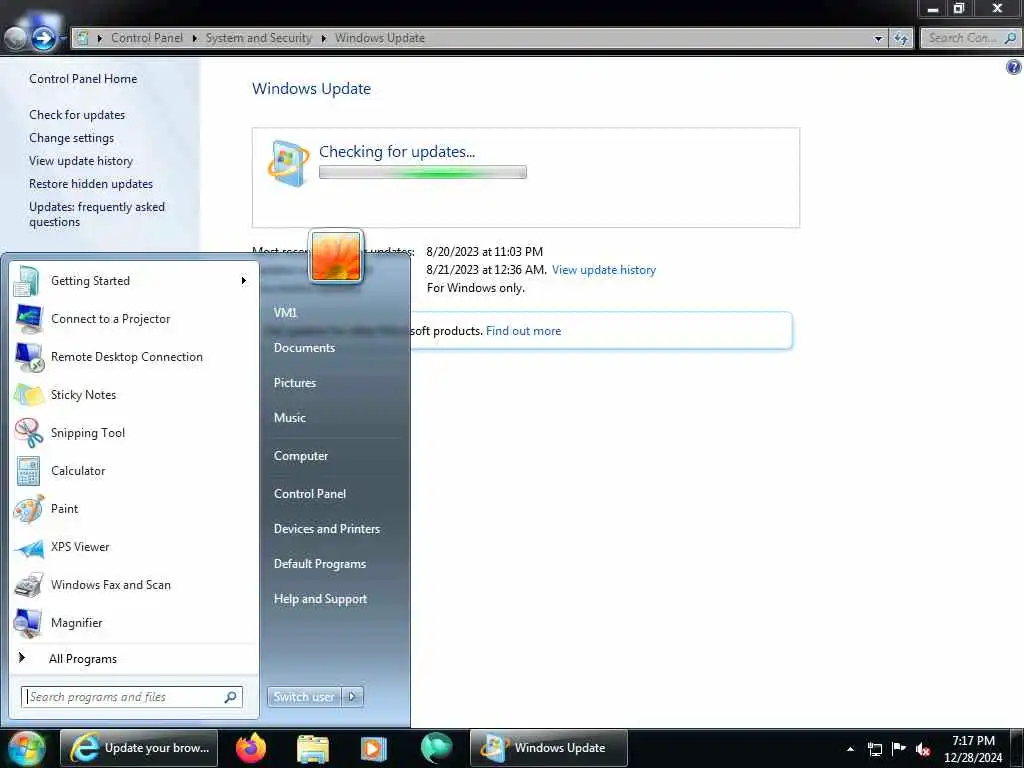Open Default Programs
This screenshot has width=1024, height=768.
pos(320,564)
